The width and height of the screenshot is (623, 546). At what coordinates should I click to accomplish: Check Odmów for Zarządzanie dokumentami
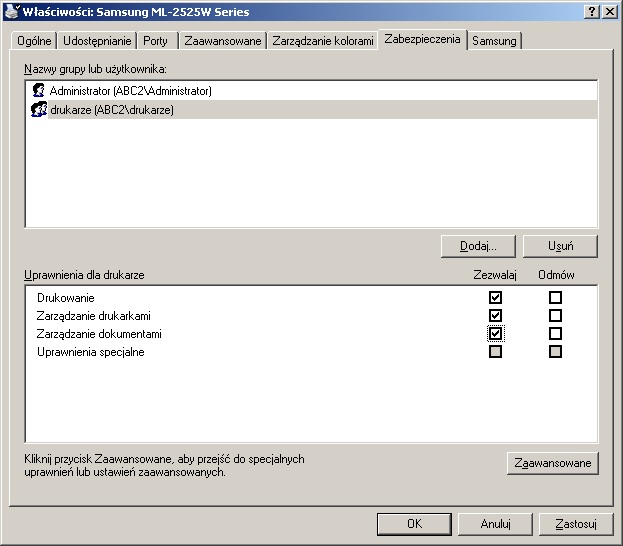pyautogui.click(x=555, y=333)
